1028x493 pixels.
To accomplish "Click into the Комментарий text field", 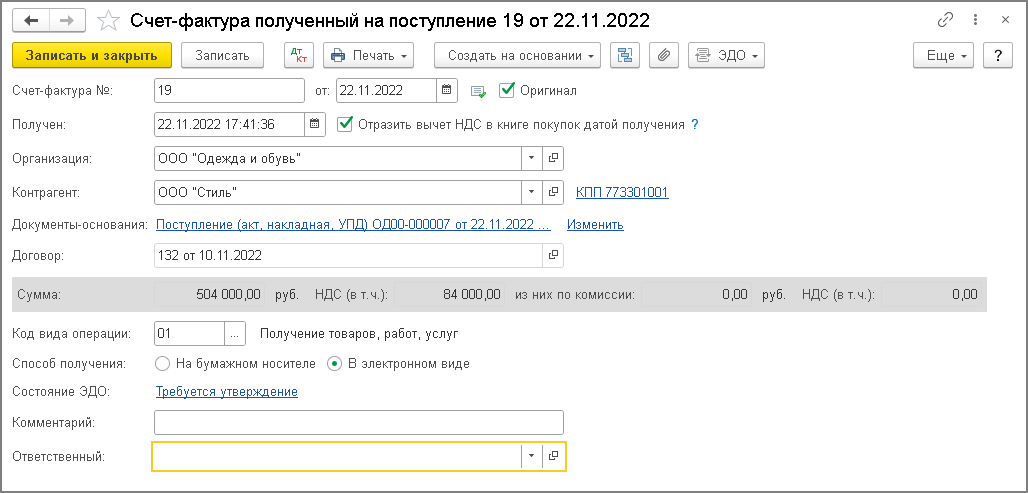I will (x=359, y=423).
